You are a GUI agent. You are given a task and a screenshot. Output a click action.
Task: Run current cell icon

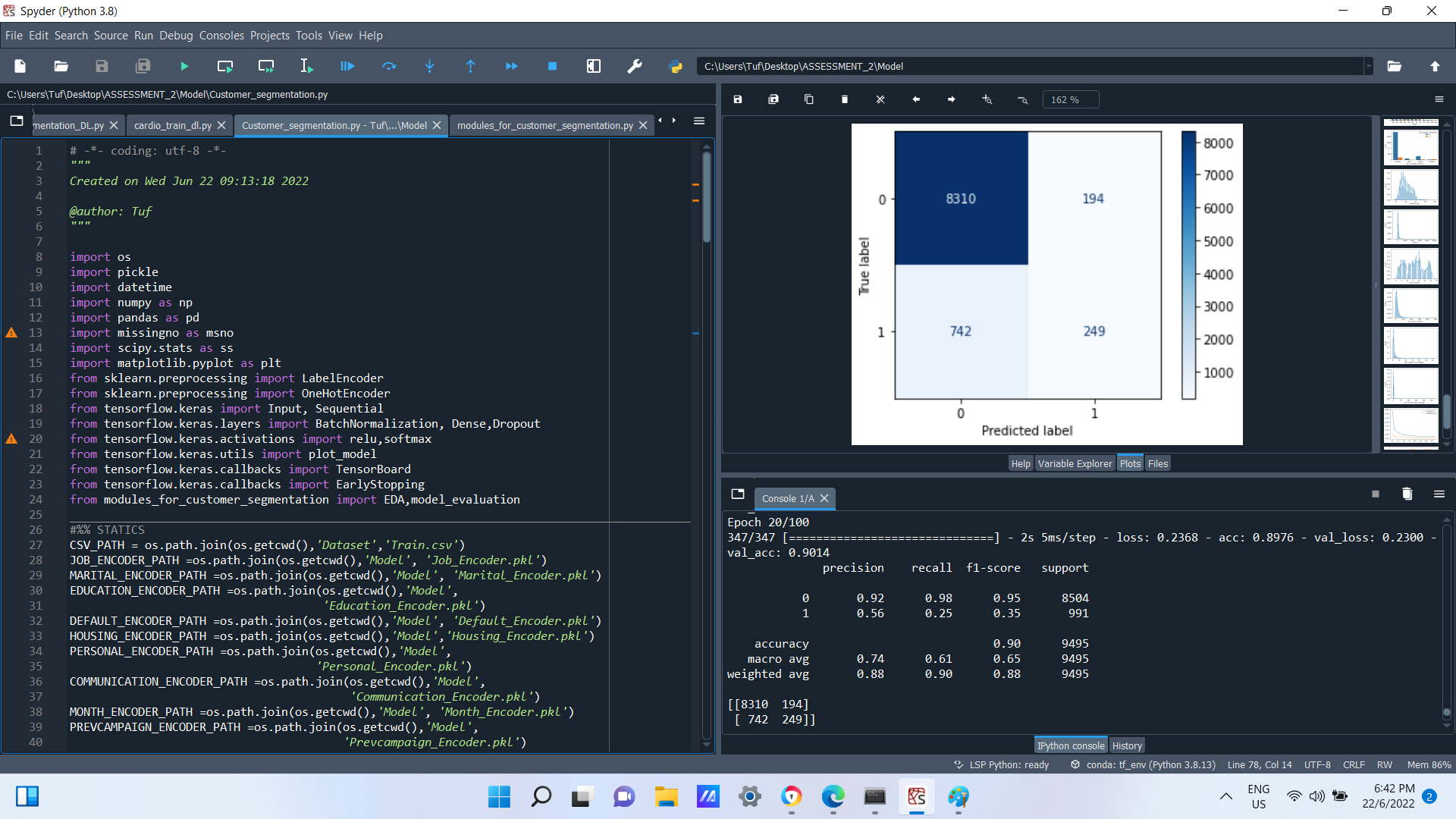225,67
